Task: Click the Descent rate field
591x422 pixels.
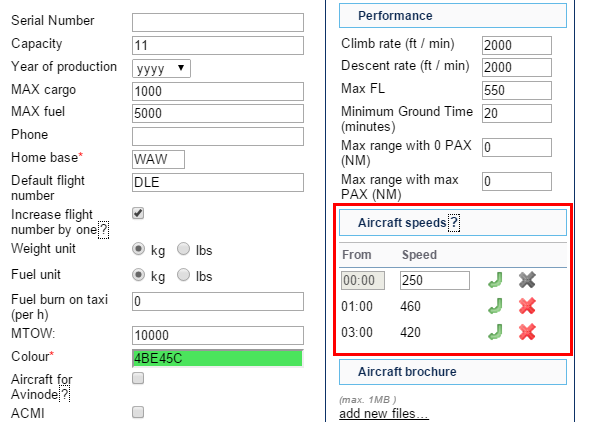Action: [517, 67]
